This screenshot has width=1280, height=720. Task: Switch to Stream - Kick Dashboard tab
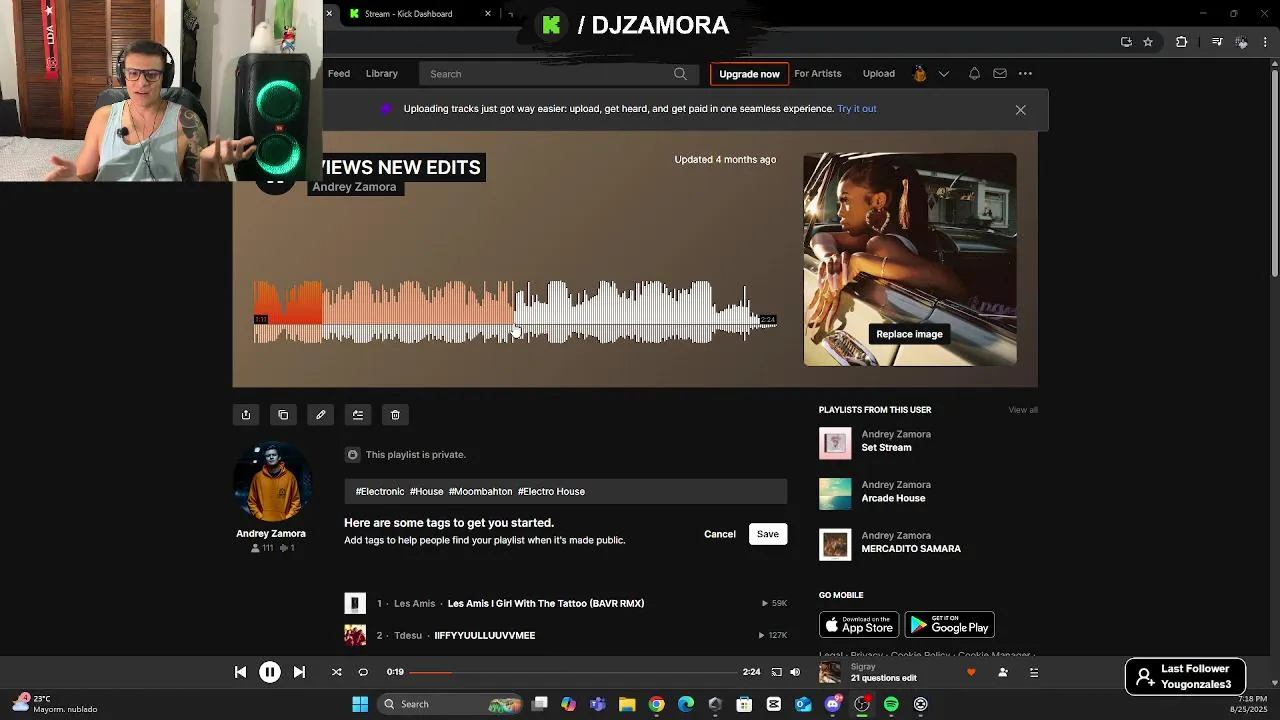coord(420,14)
